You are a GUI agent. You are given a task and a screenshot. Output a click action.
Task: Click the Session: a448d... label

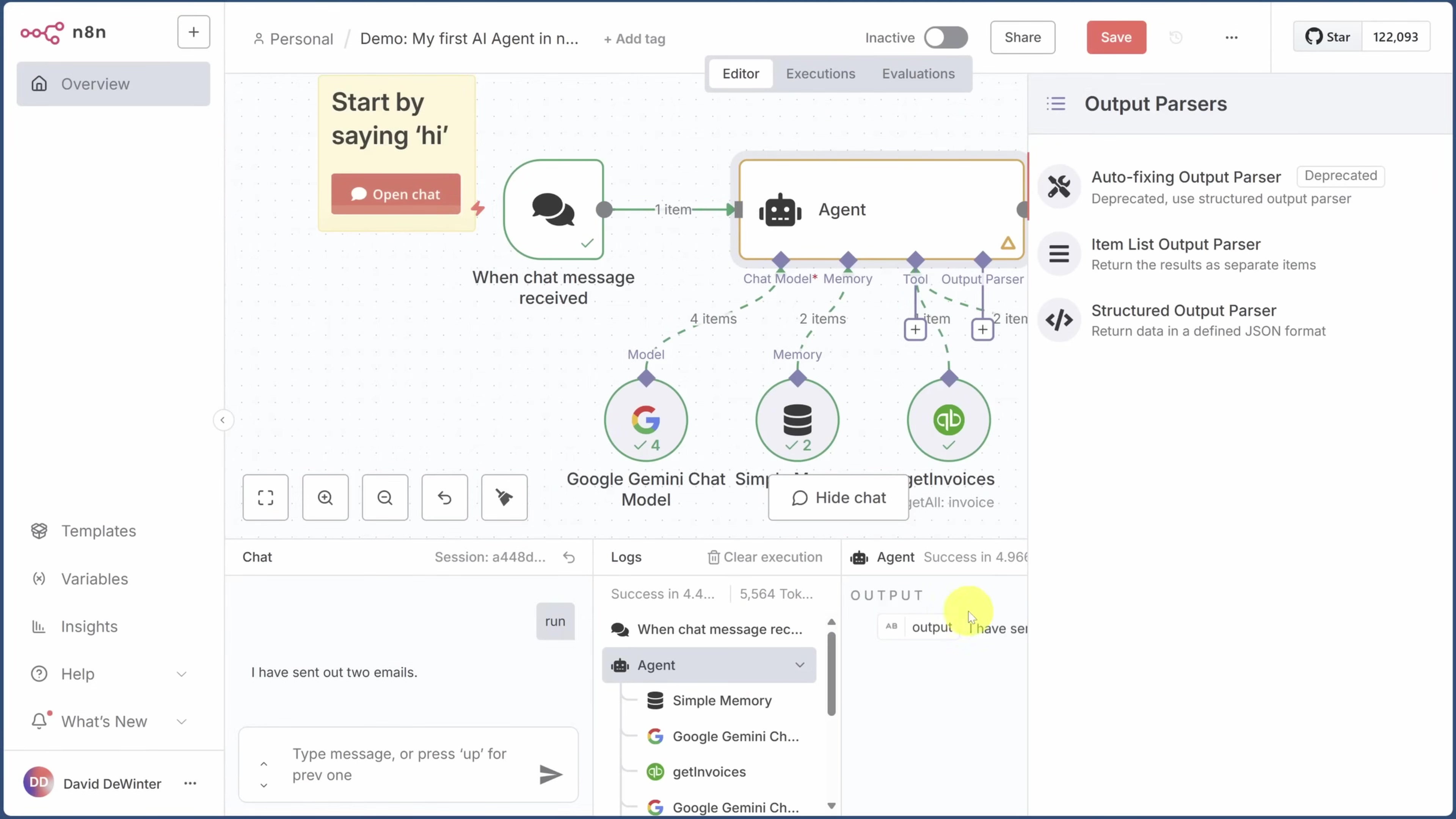point(490,557)
